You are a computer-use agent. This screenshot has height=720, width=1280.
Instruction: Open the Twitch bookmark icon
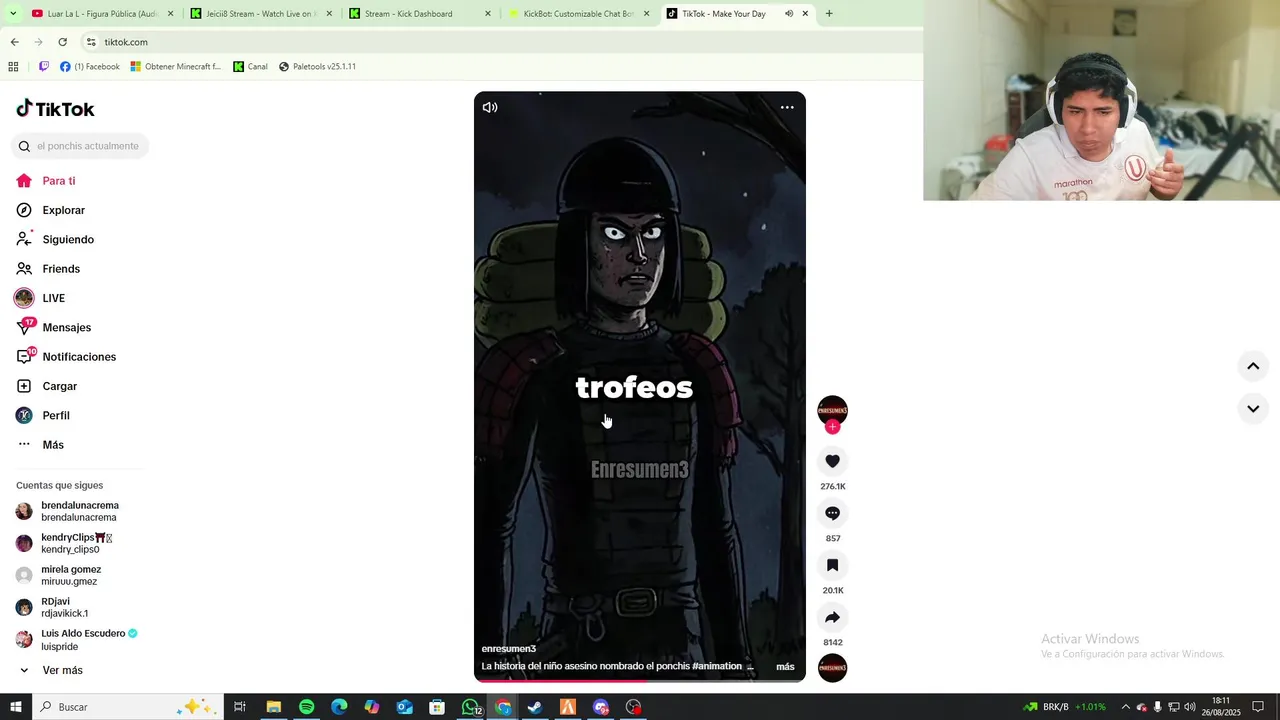point(43,67)
